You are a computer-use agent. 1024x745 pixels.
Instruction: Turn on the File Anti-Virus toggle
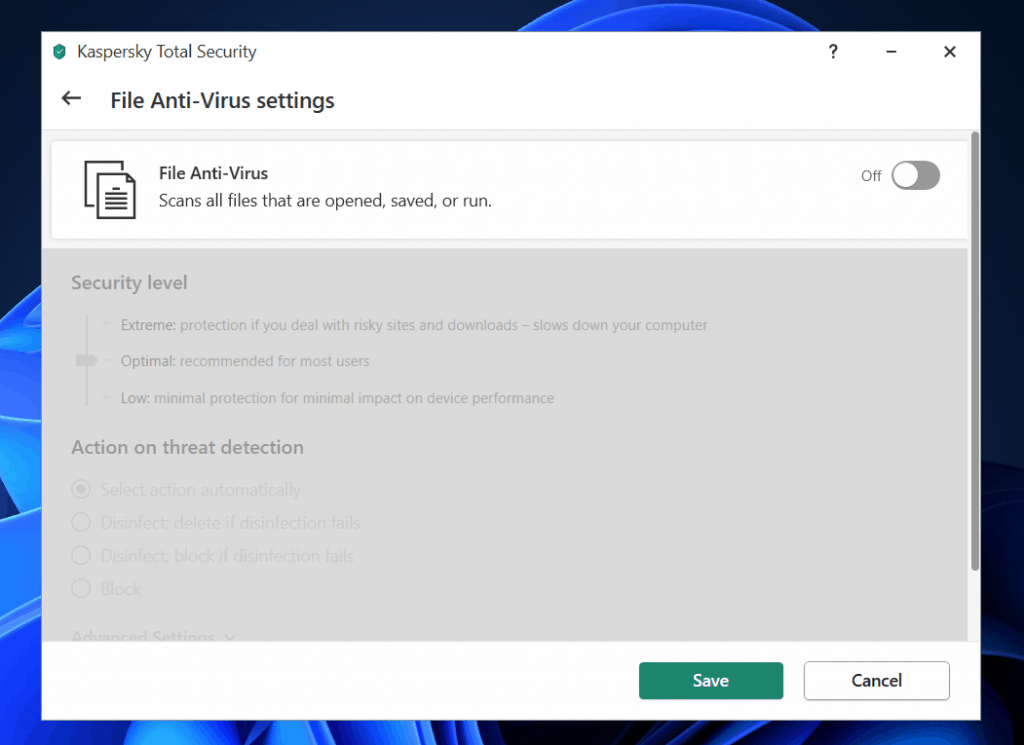click(x=915, y=176)
